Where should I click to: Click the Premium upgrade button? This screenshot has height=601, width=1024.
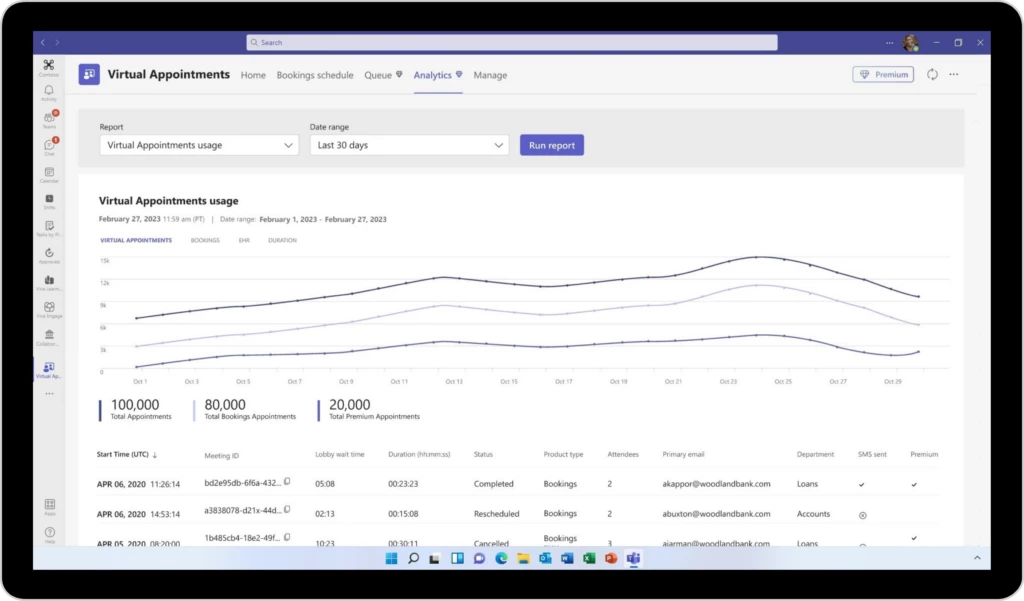[882, 74]
